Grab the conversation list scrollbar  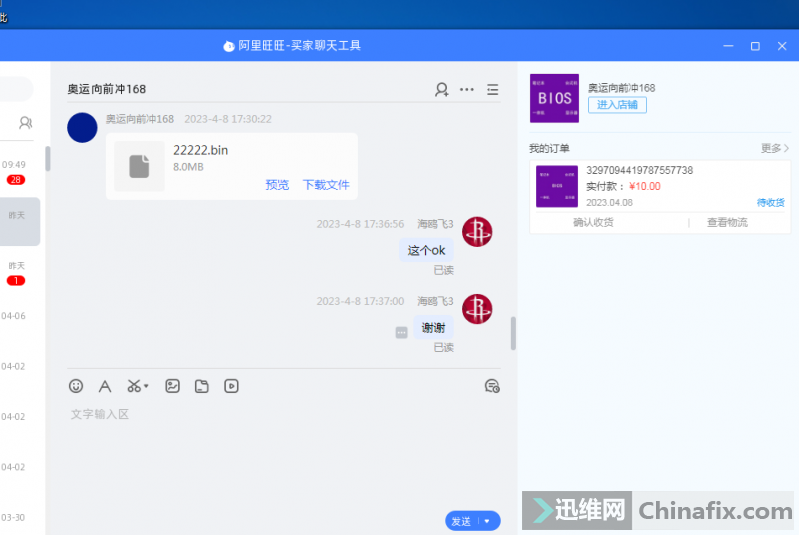pyautogui.click(x=48, y=158)
